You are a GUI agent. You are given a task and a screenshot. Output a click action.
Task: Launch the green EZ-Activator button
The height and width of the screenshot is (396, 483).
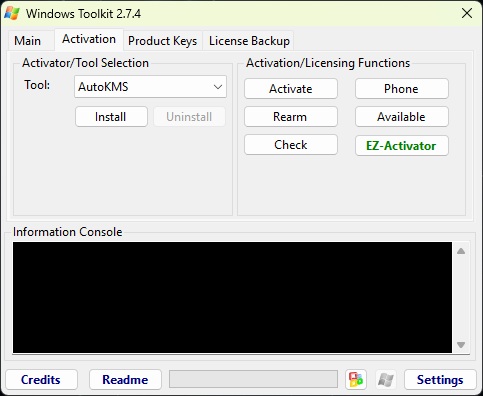(x=402, y=146)
